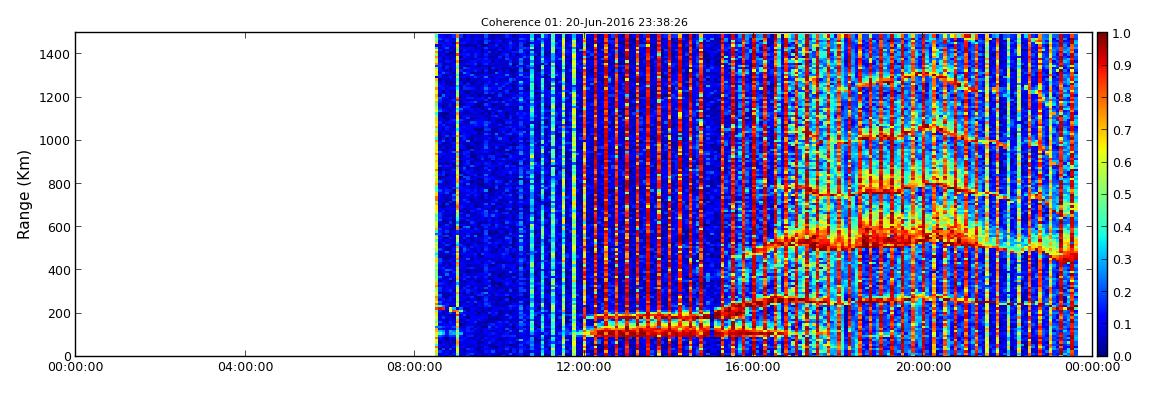Click the x-axis time label 20:00:00
Image resolution: width=1150 pixels, height=407 pixels.
(x=923, y=367)
